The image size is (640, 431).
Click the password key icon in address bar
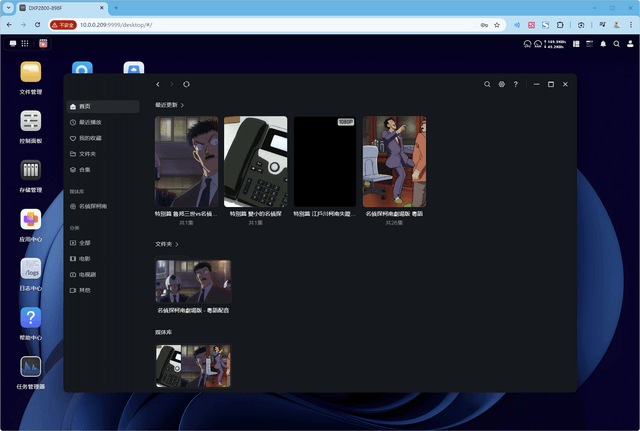click(x=484, y=25)
